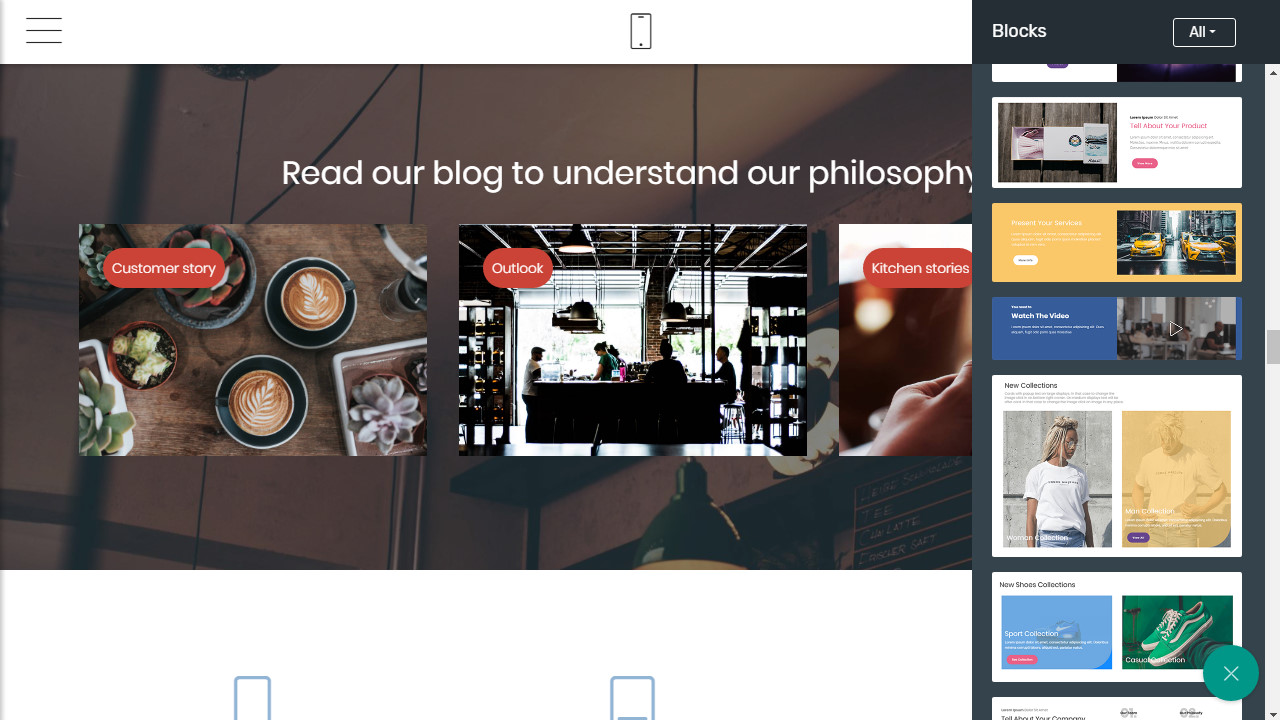This screenshot has height=720, width=1280.
Task: Click the second blue device feature icon
Action: pyautogui.click(x=633, y=698)
